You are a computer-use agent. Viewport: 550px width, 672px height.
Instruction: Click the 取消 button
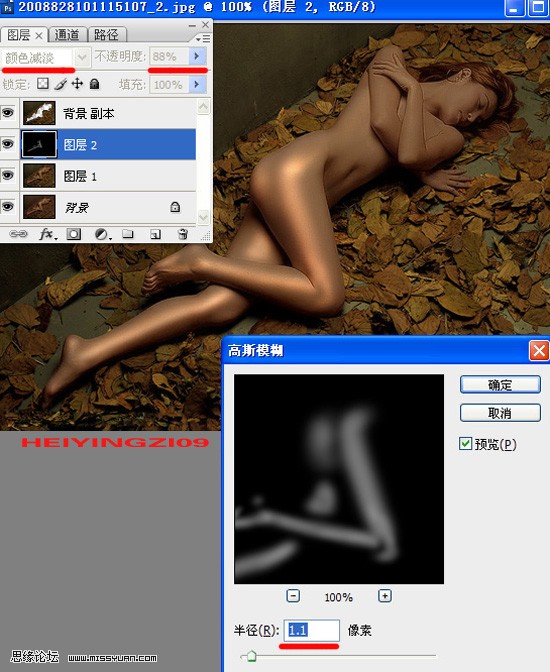pyautogui.click(x=500, y=413)
